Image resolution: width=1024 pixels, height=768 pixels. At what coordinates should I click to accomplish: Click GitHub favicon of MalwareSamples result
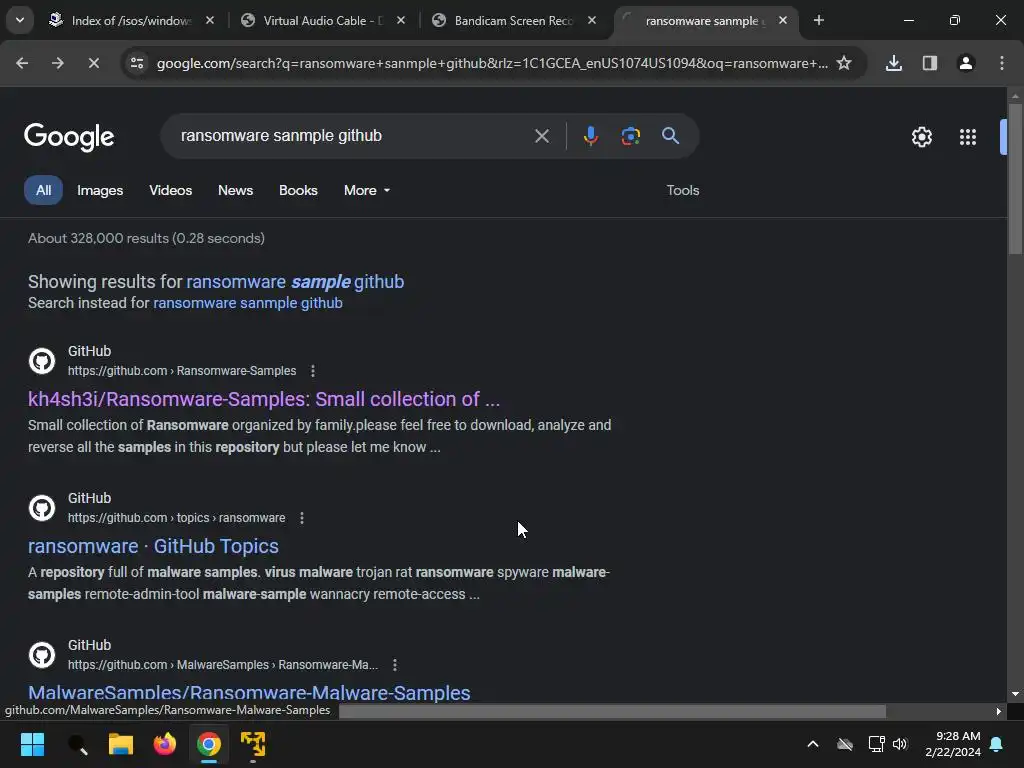coord(42,654)
